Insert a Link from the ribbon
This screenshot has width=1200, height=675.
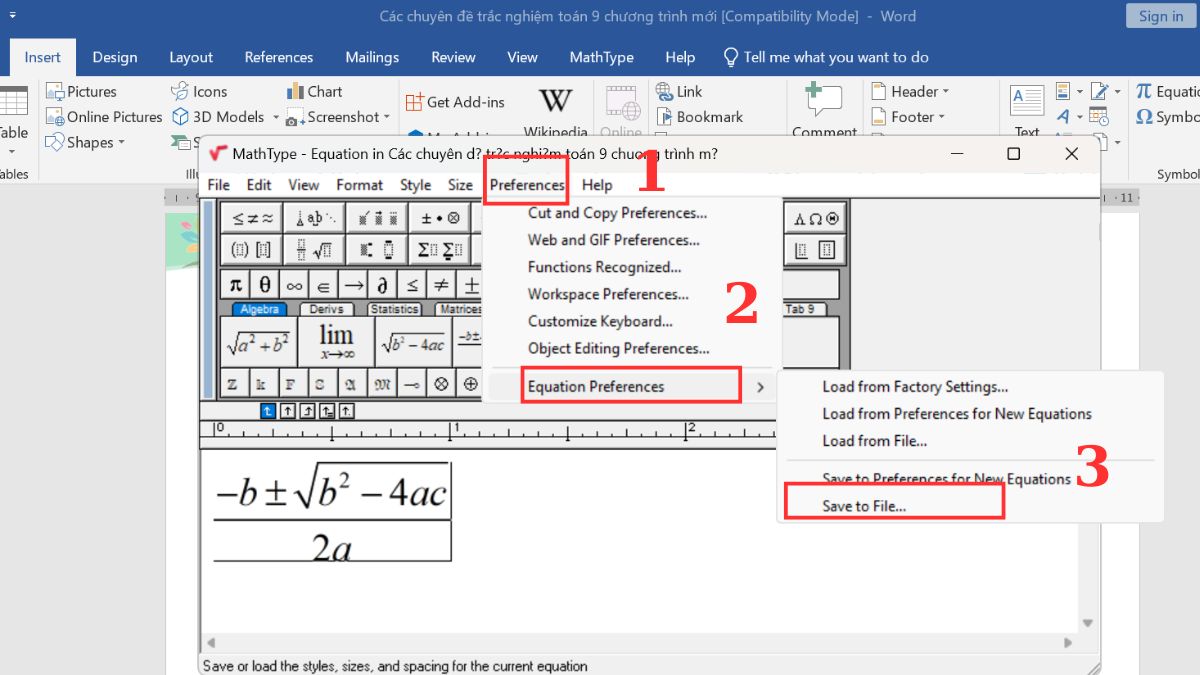click(x=679, y=91)
